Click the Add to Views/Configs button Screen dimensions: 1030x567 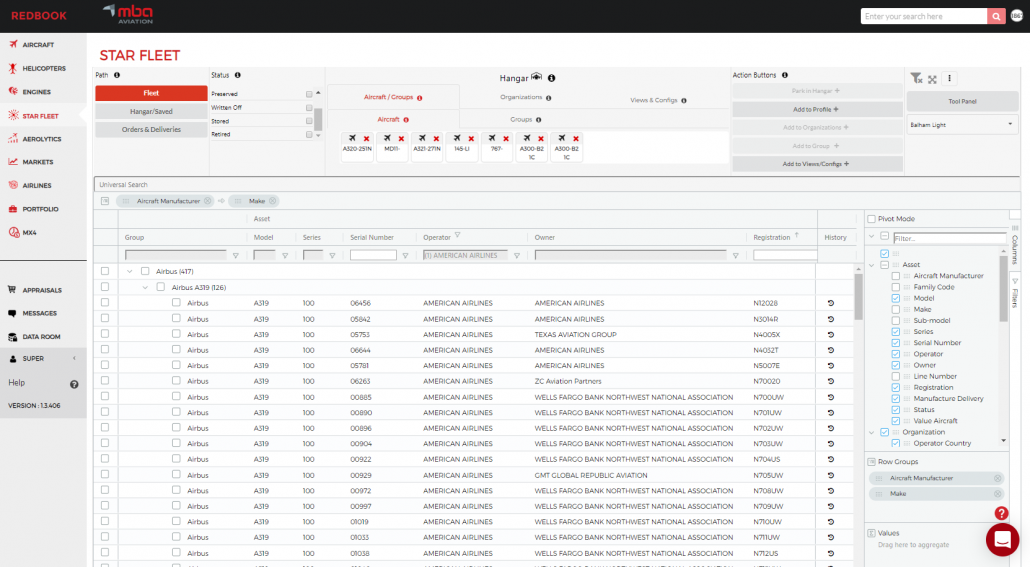point(817,164)
